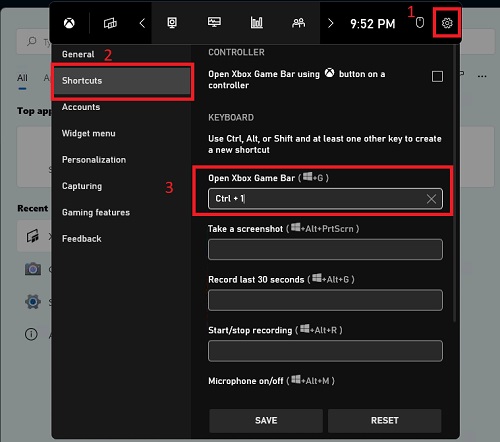Click search magnifier in background window
The height and width of the screenshot is (442, 500).
(32, 41)
